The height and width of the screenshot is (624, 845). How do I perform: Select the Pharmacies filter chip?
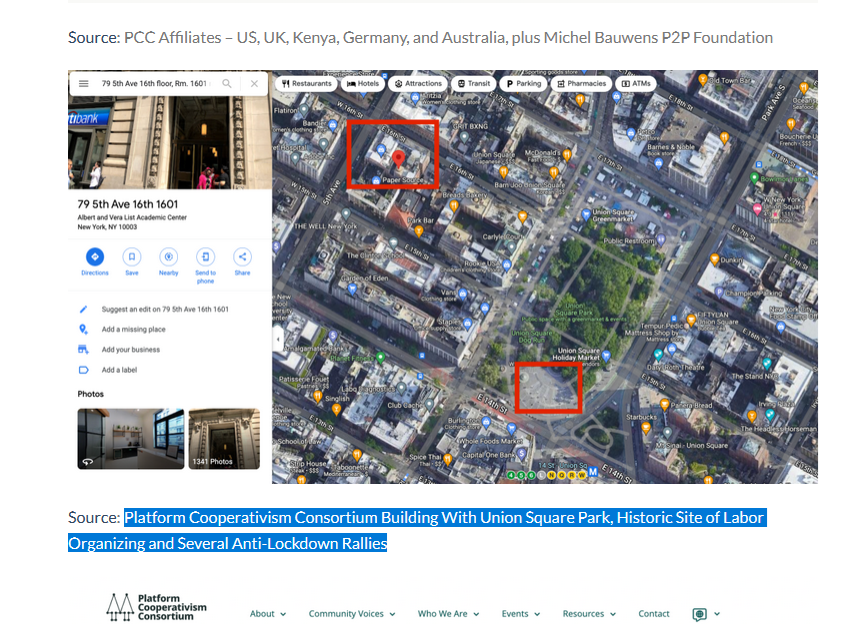coord(581,84)
